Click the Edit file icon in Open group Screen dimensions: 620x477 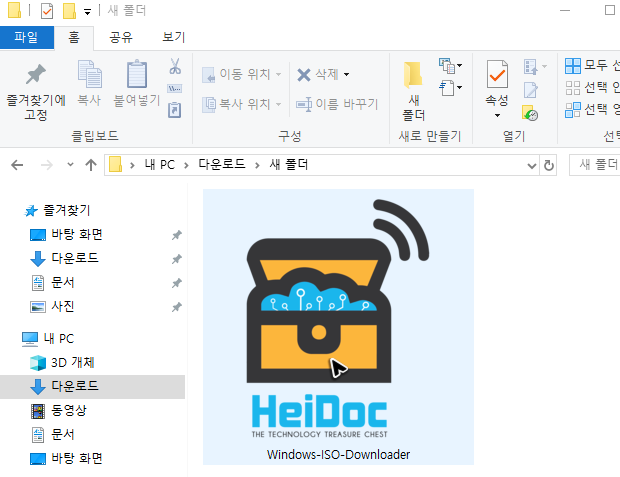tap(531, 90)
